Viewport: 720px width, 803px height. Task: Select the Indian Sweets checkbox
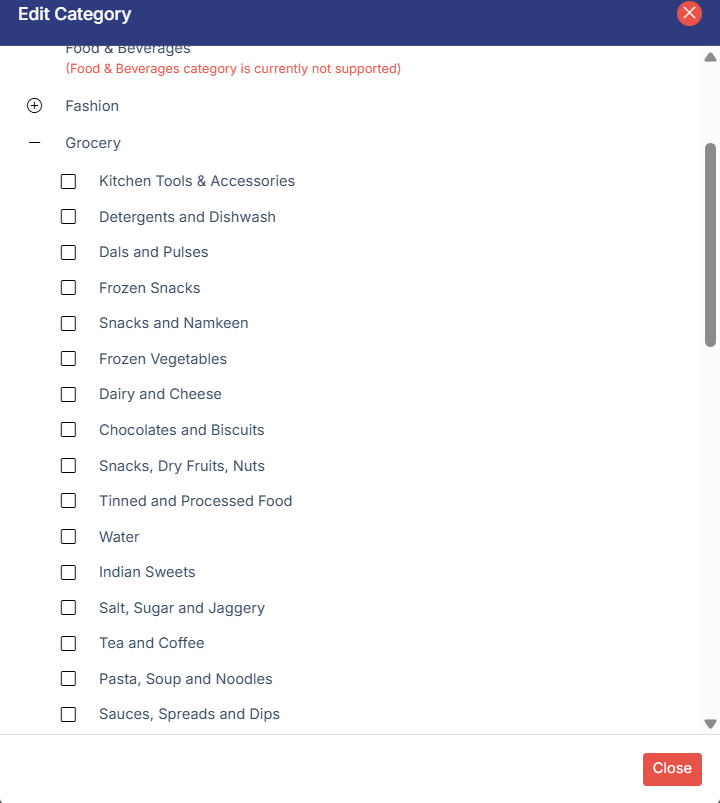(x=68, y=572)
